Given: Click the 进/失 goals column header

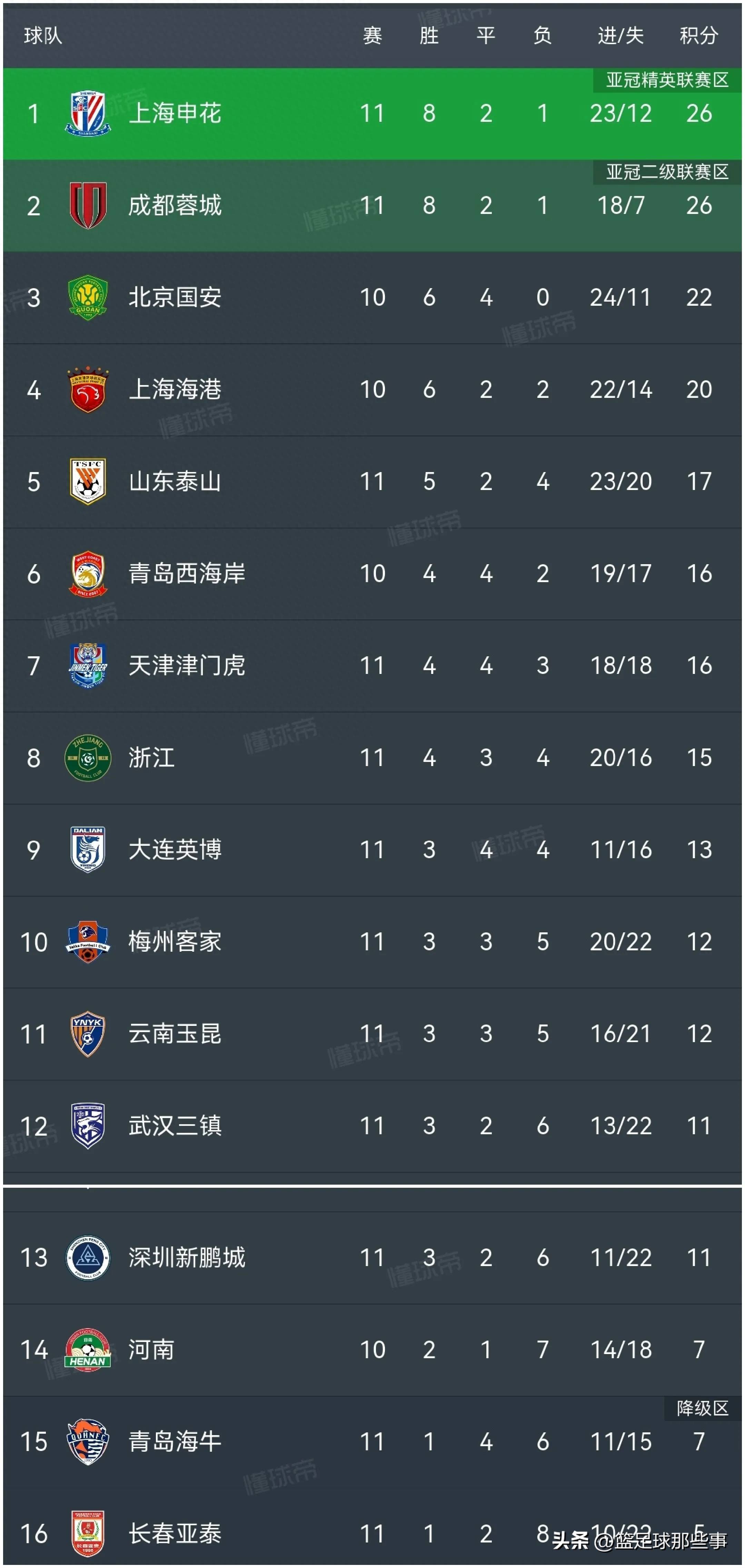Looking at the screenshot, I should pos(620,35).
